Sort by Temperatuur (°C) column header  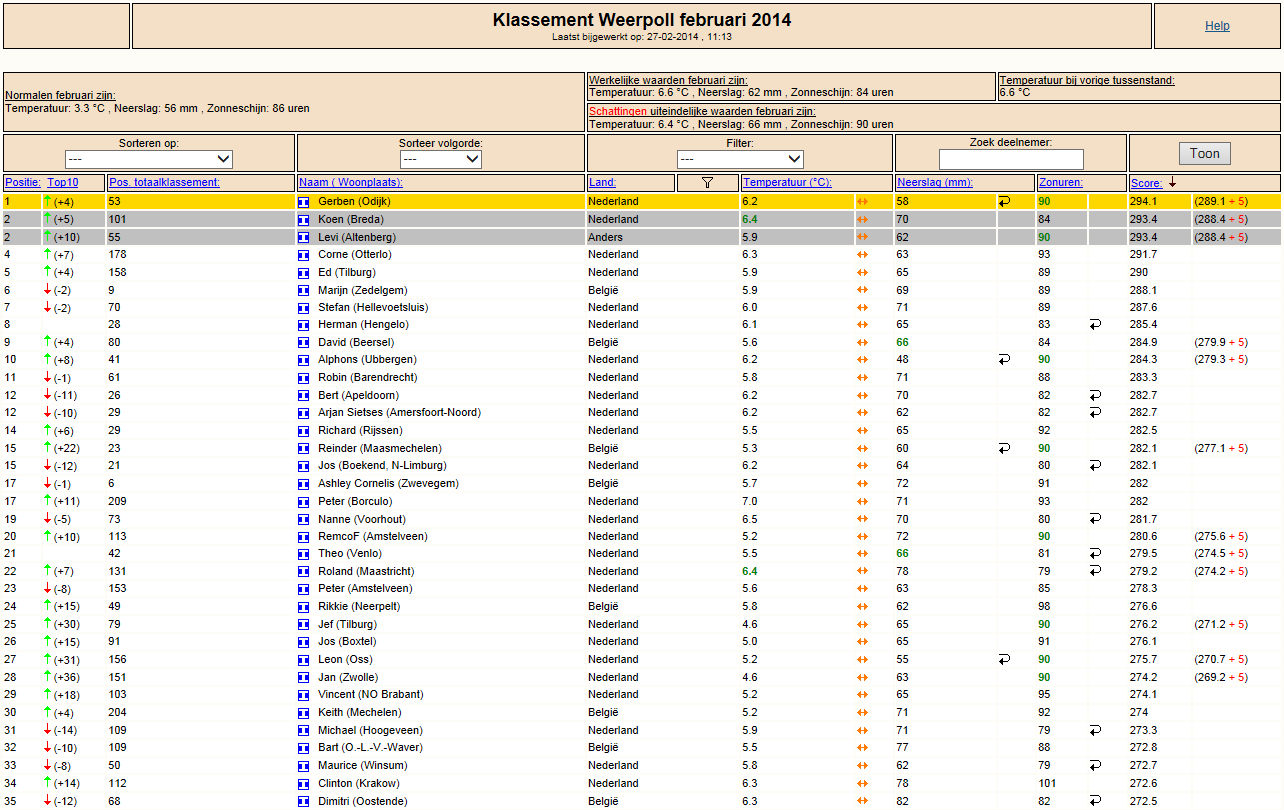click(788, 183)
